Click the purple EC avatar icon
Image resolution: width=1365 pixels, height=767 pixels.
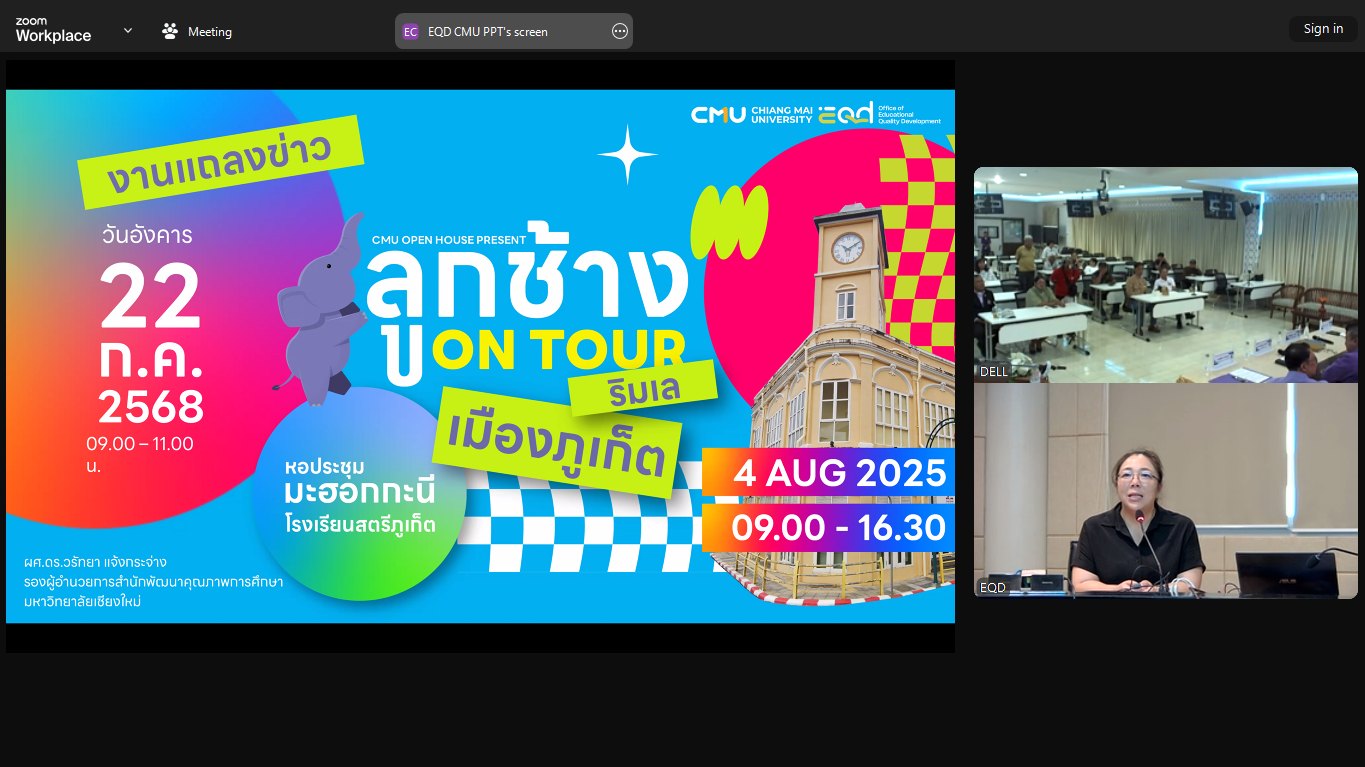pyautogui.click(x=410, y=32)
